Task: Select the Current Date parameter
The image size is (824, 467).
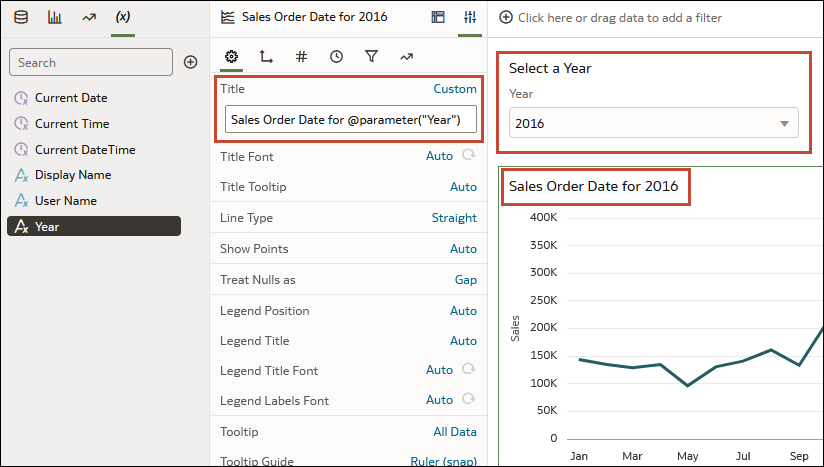Action: tap(71, 98)
